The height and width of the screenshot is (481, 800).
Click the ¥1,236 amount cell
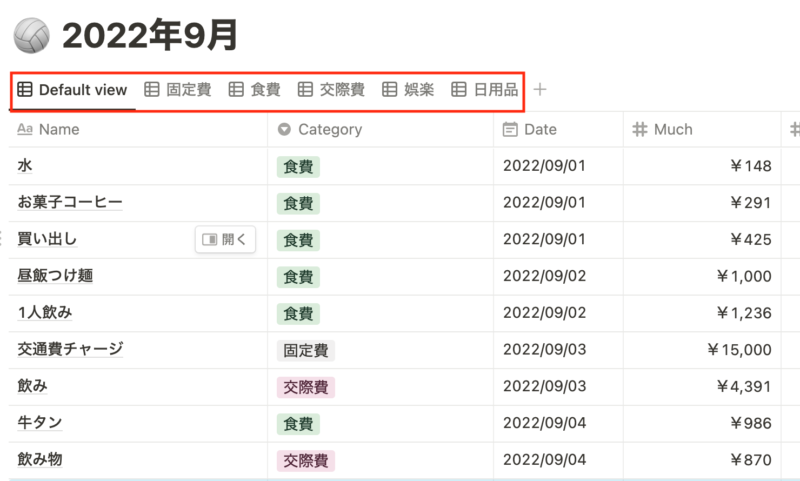tap(702, 313)
